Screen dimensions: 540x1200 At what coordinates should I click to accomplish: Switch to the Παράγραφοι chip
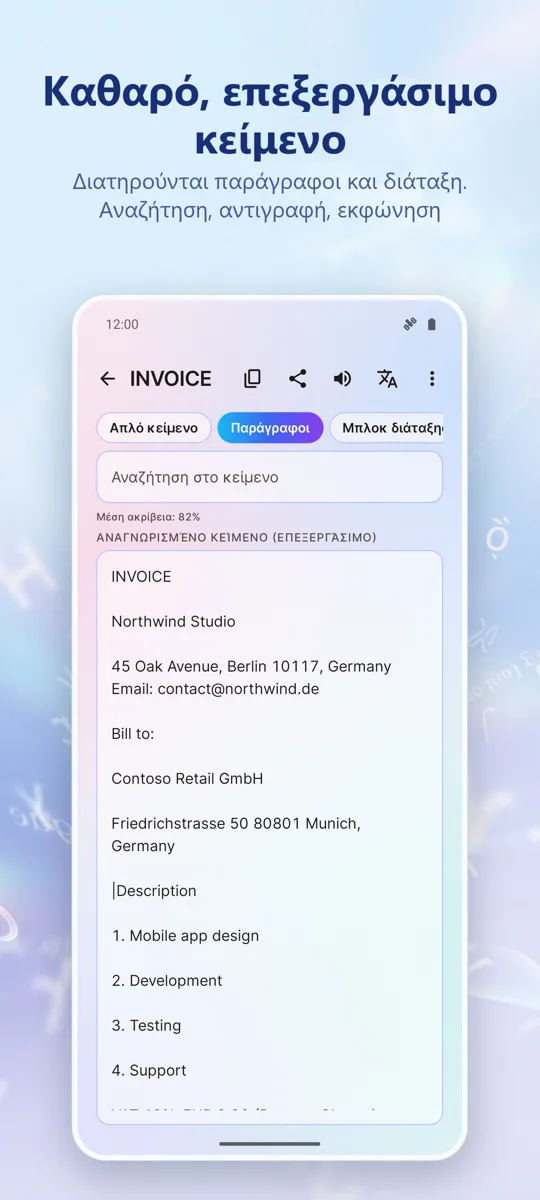click(270, 428)
